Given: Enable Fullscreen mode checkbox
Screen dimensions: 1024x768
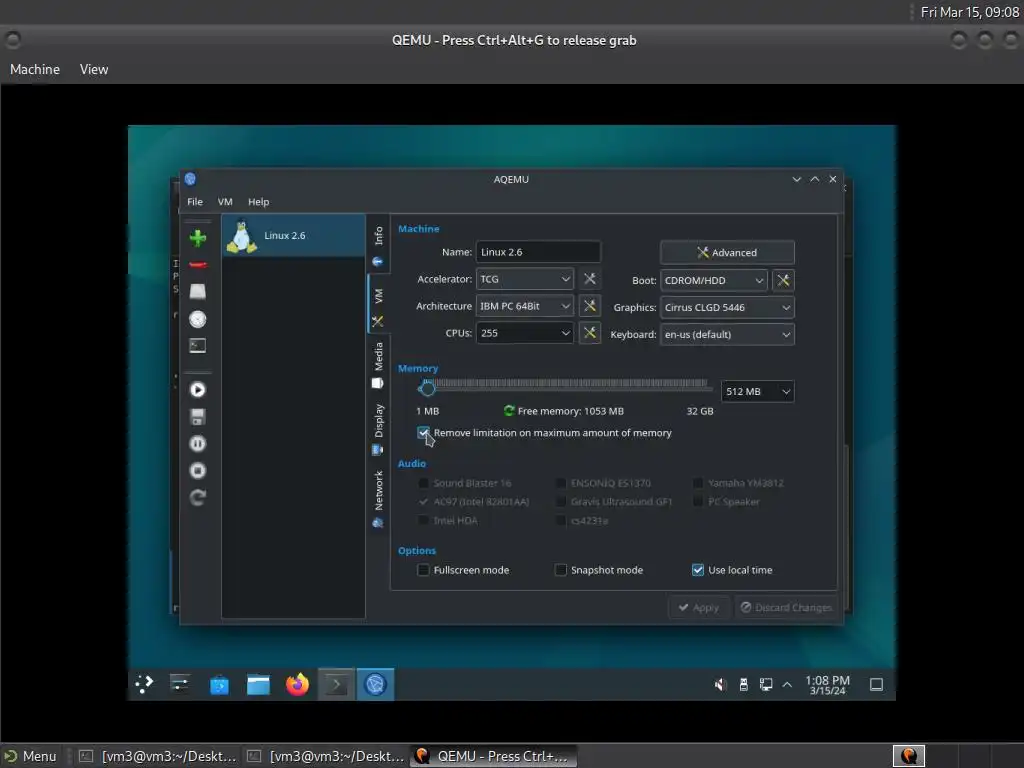Looking at the screenshot, I should (423, 570).
